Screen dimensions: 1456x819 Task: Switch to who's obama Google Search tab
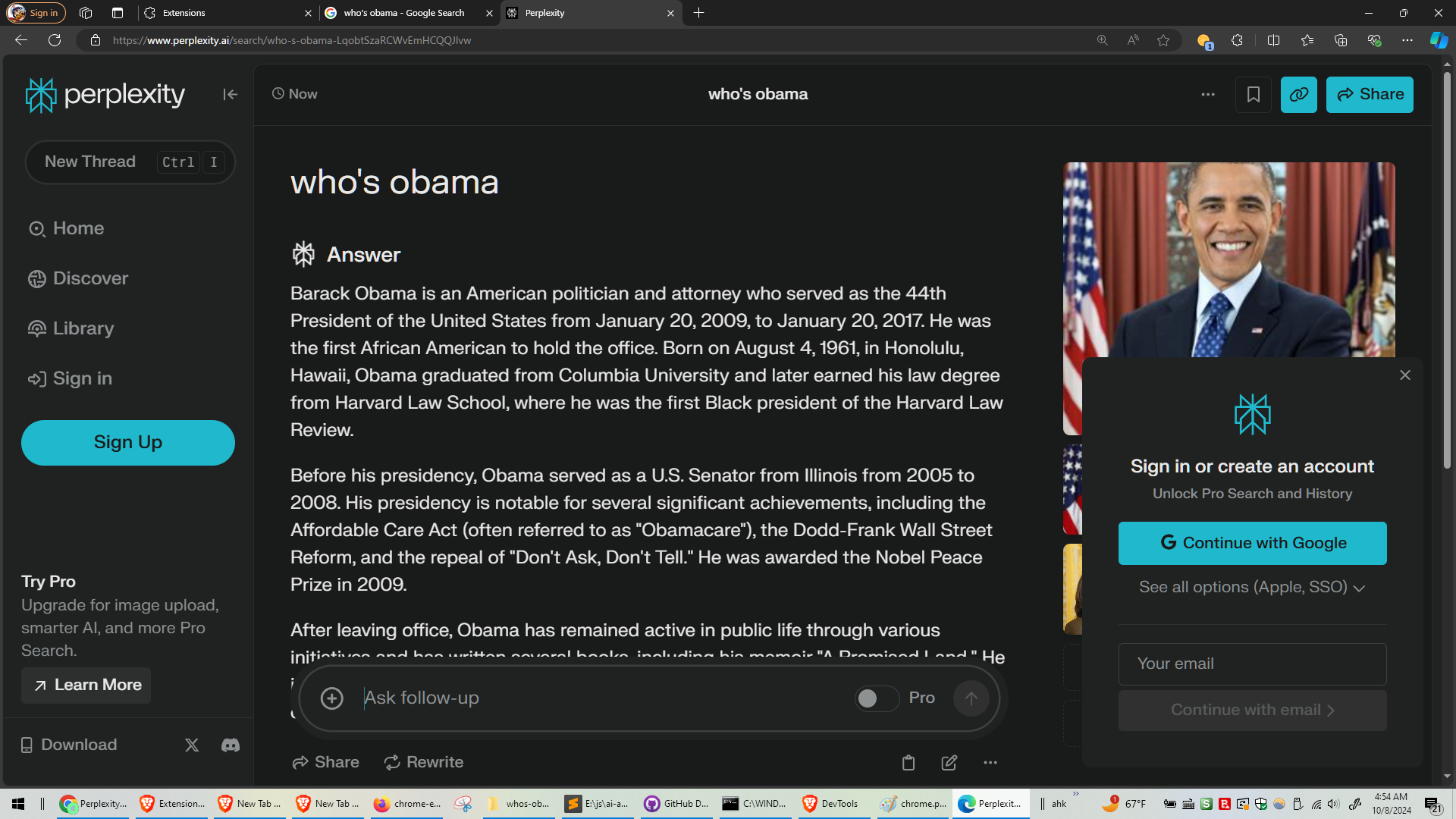click(x=403, y=13)
